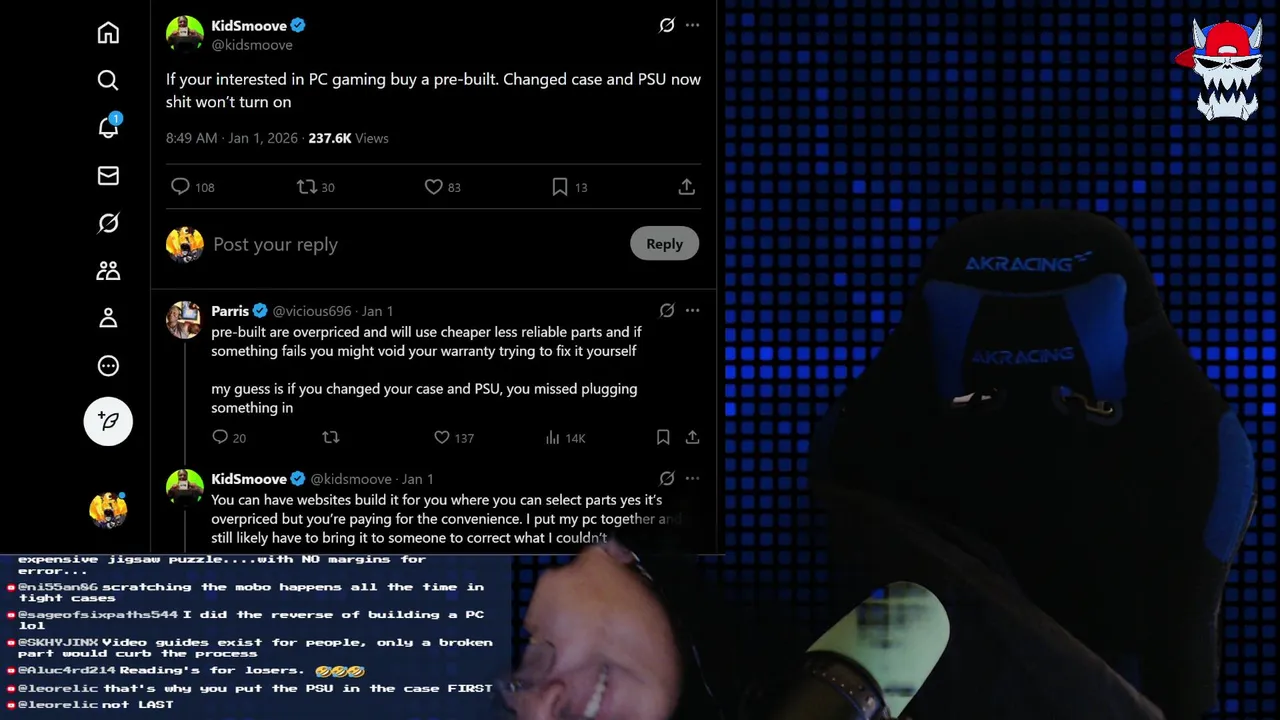This screenshot has height=720, width=1280.
Task: Open @vicious696 profile link
Action: [312, 311]
